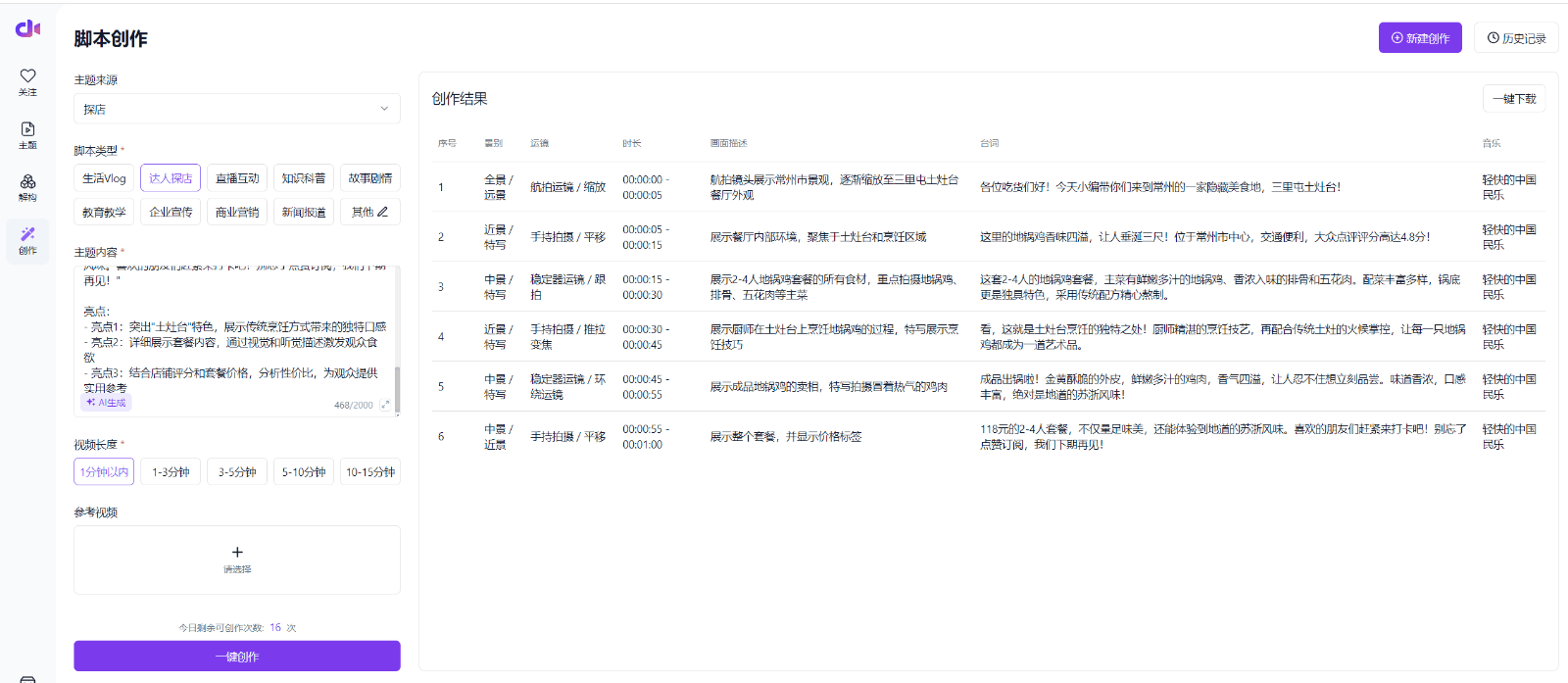Open the 关注 heart icon in sidebar
1568x683 pixels.
(x=27, y=76)
